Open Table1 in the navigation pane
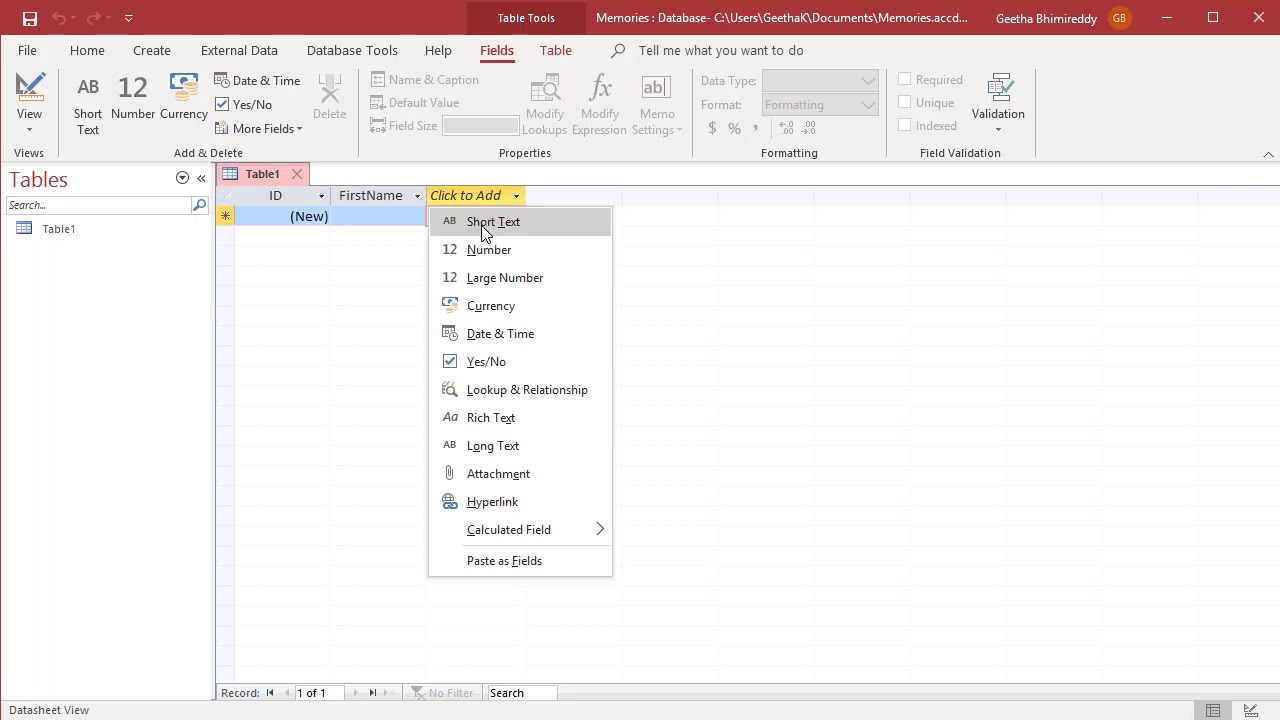The height and width of the screenshot is (720, 1280). [x=59, y=229]
